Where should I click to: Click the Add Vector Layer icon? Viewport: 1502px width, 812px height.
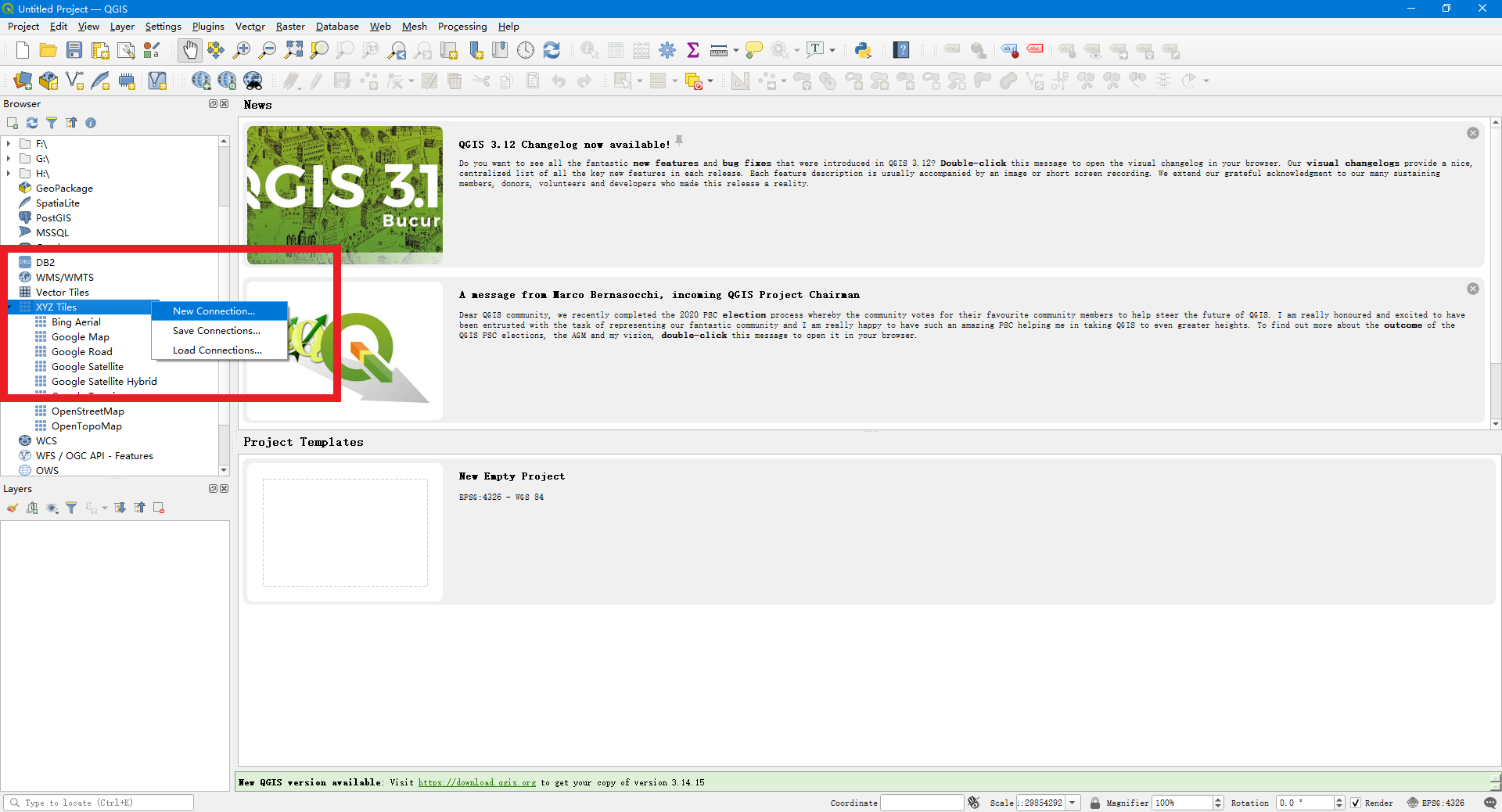74,81
